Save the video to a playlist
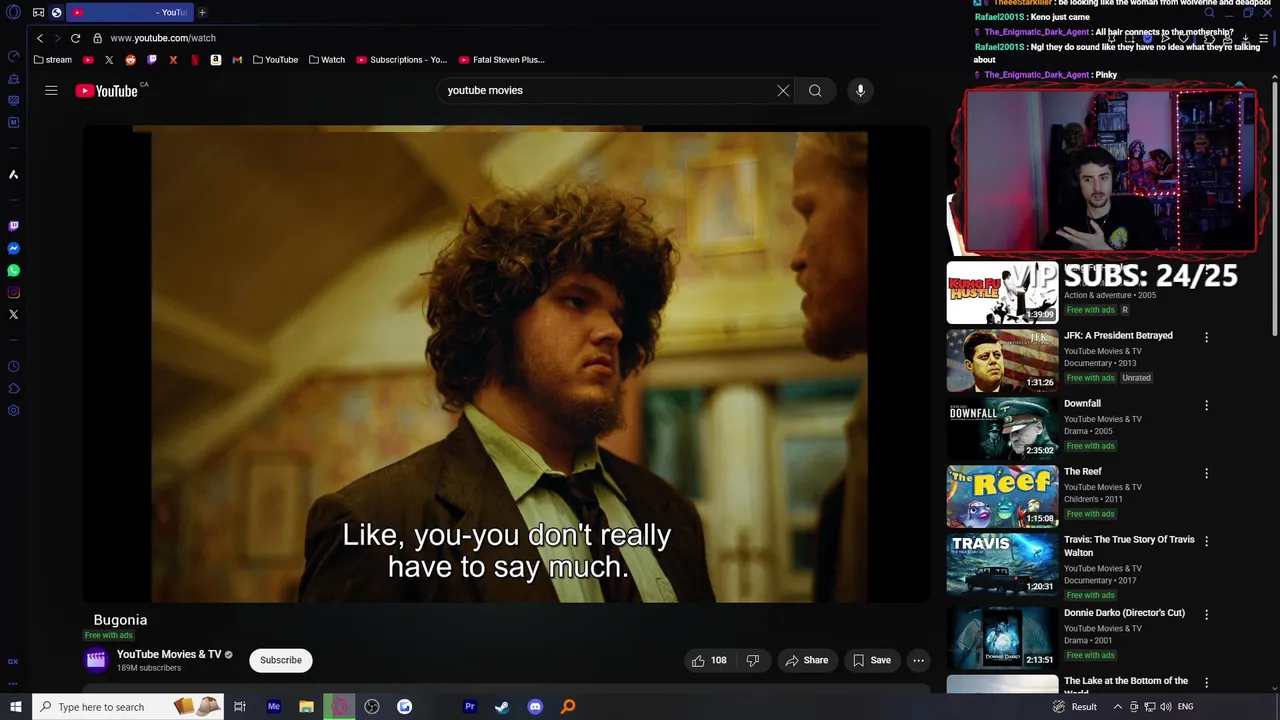This screenshot has height=720, width=1280. point(871,660)
